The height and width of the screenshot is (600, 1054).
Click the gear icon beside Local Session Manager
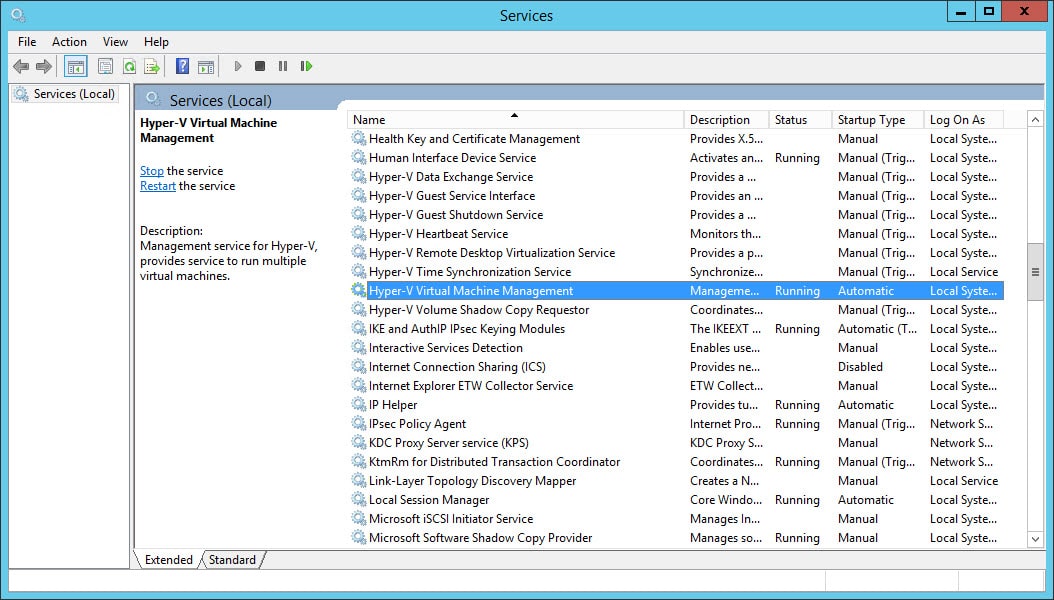point(359,500)
